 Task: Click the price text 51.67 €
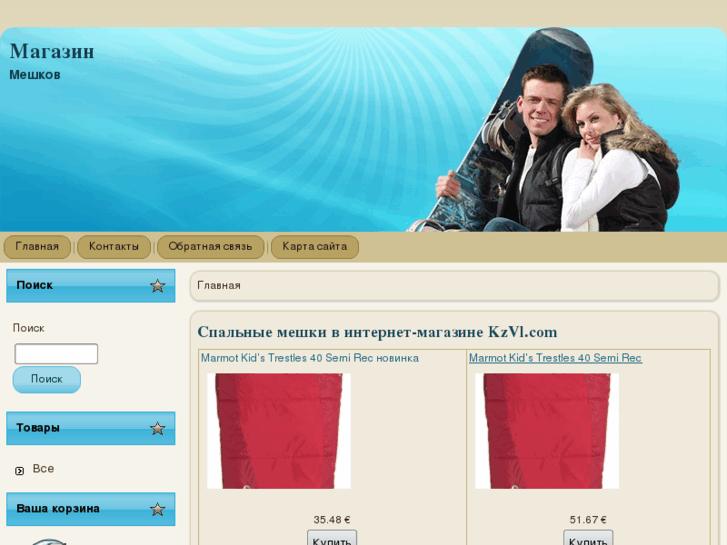tap(588, 520)
